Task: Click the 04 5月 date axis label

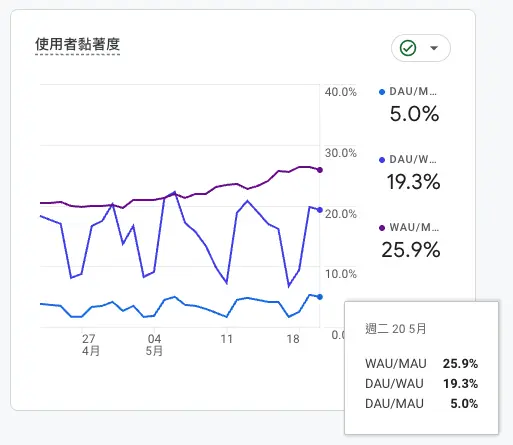Action: [x=154, y=345]
